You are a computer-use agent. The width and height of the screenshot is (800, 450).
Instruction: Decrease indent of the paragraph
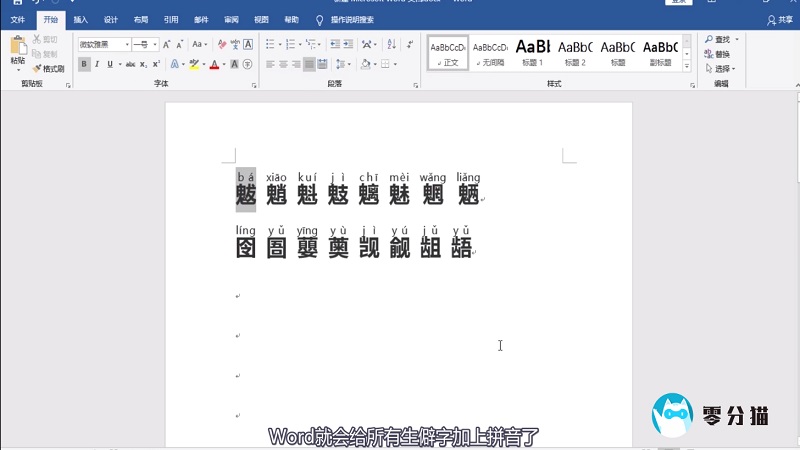pos(335,44)
